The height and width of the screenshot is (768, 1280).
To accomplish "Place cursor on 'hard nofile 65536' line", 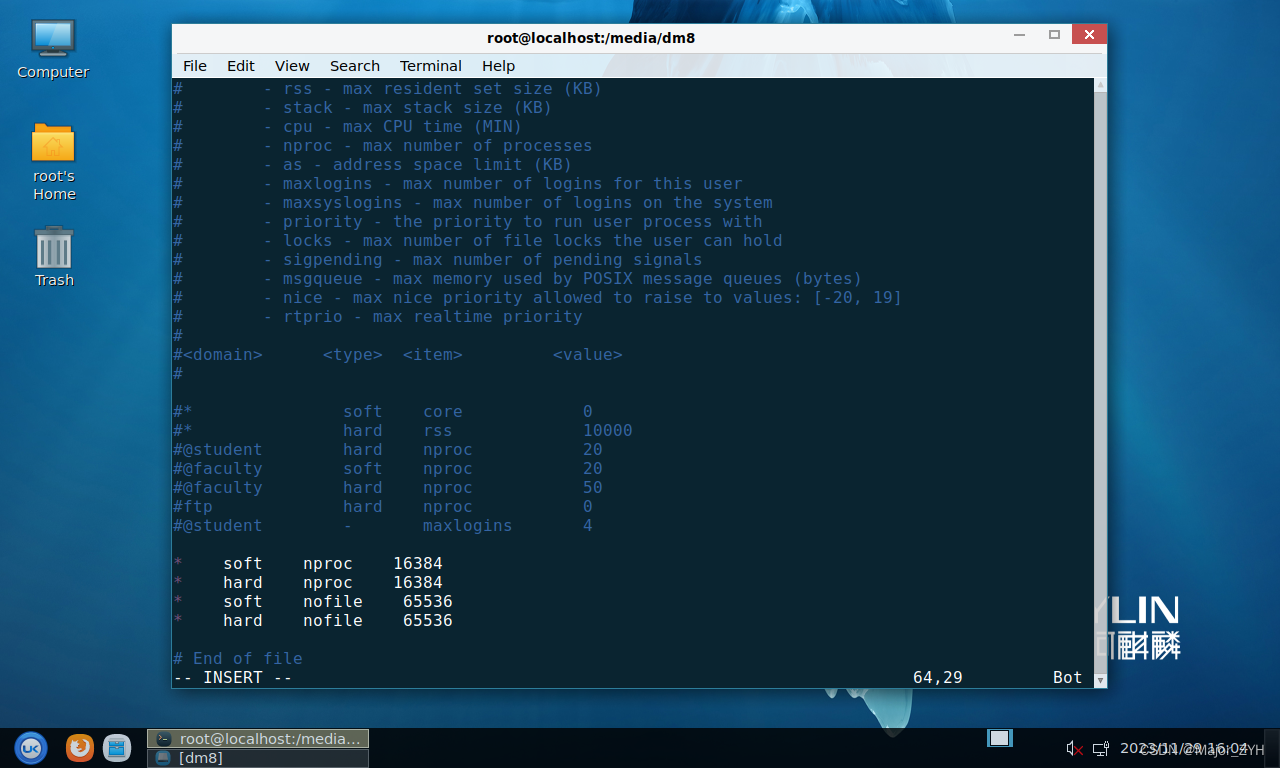I will (x=313, y=620).
